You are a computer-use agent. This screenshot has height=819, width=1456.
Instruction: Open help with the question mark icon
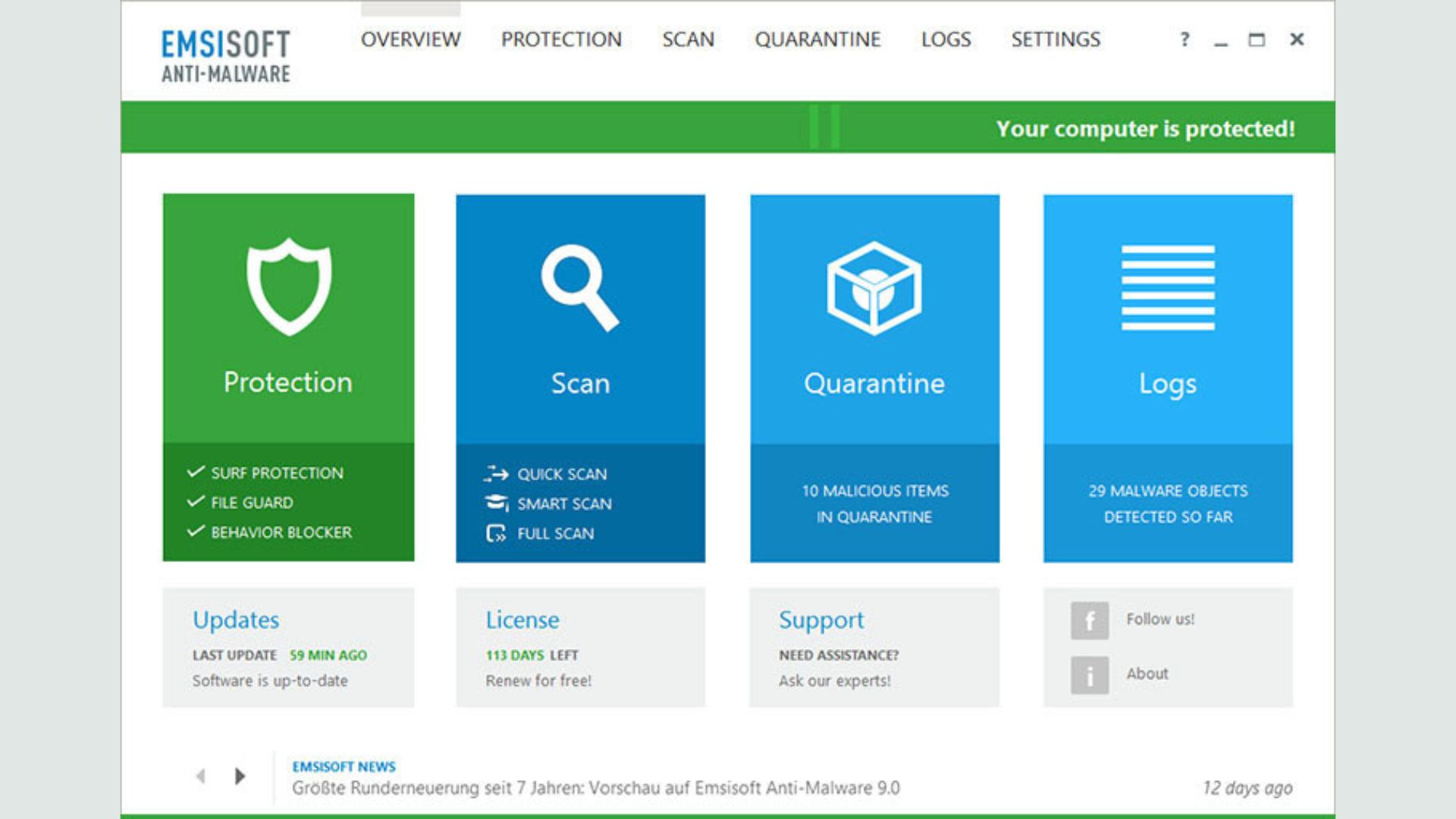pos(1185,39)
